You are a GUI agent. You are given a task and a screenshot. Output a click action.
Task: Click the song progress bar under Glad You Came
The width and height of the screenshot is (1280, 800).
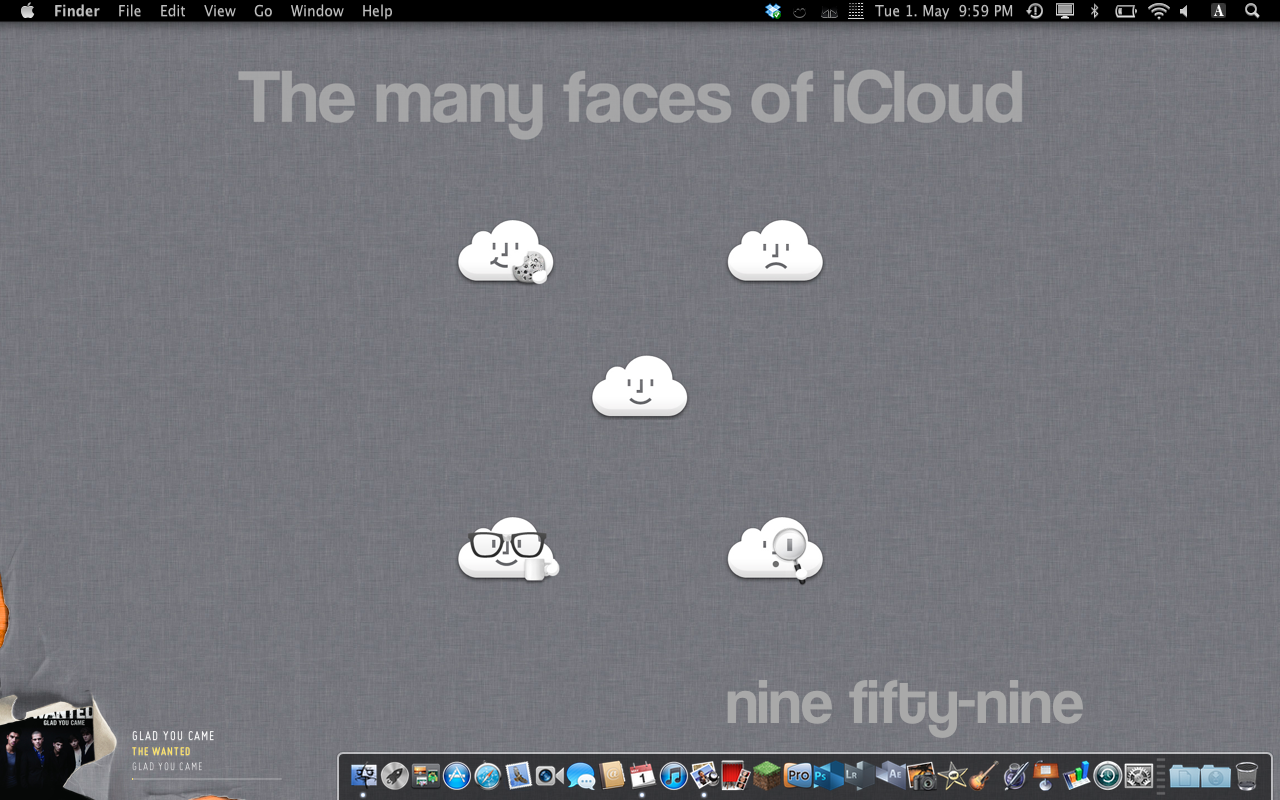[206, 778]
